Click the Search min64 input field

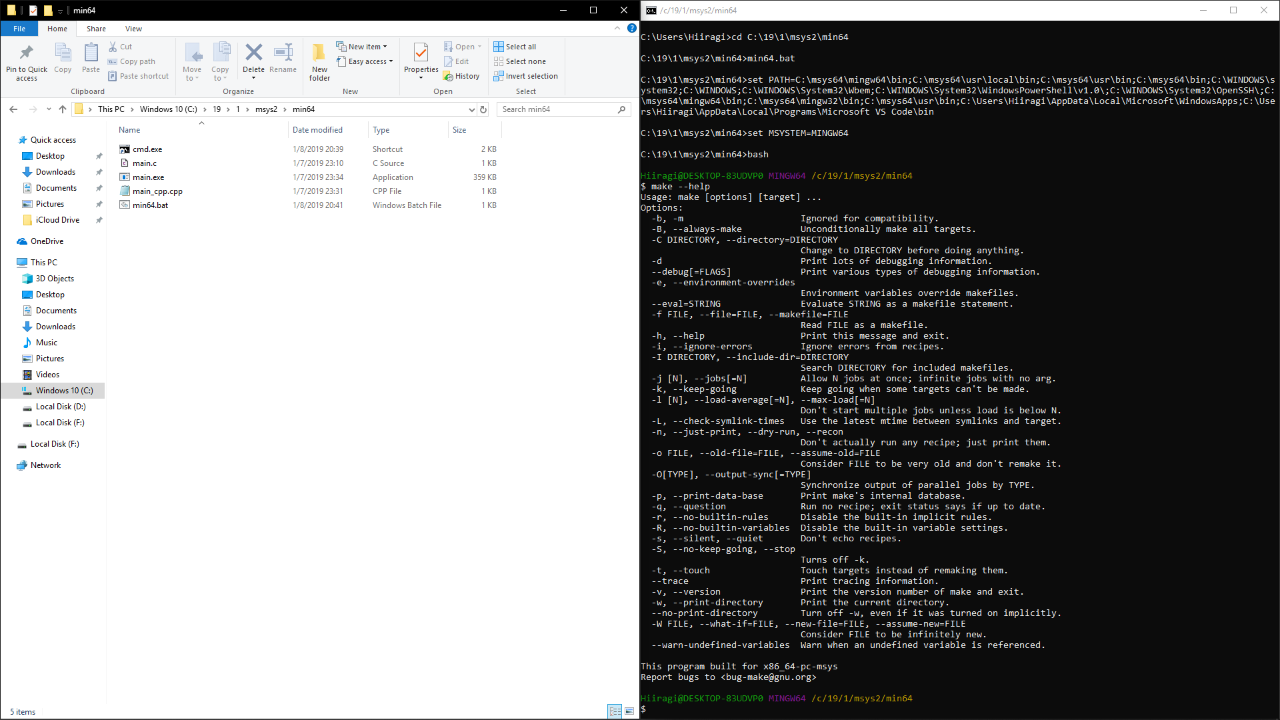[x=560, y=109]
